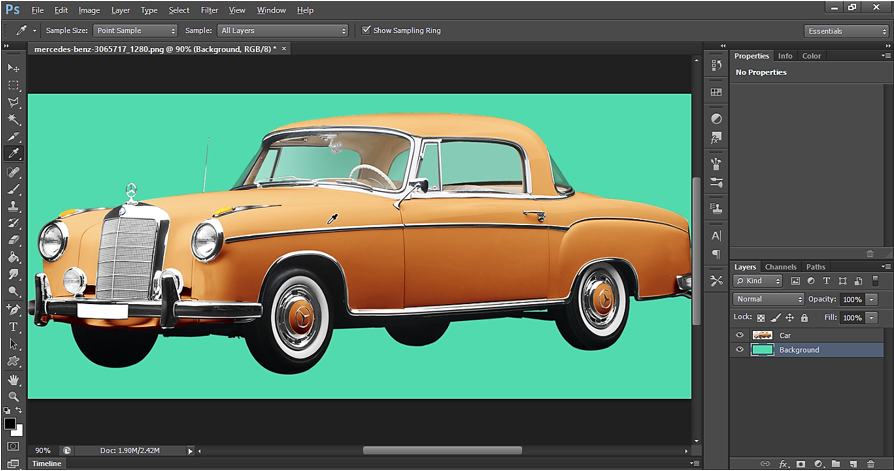This screenshot has width=894, height=471.
Task: Open the Image menu
Action: pos(89,10)
